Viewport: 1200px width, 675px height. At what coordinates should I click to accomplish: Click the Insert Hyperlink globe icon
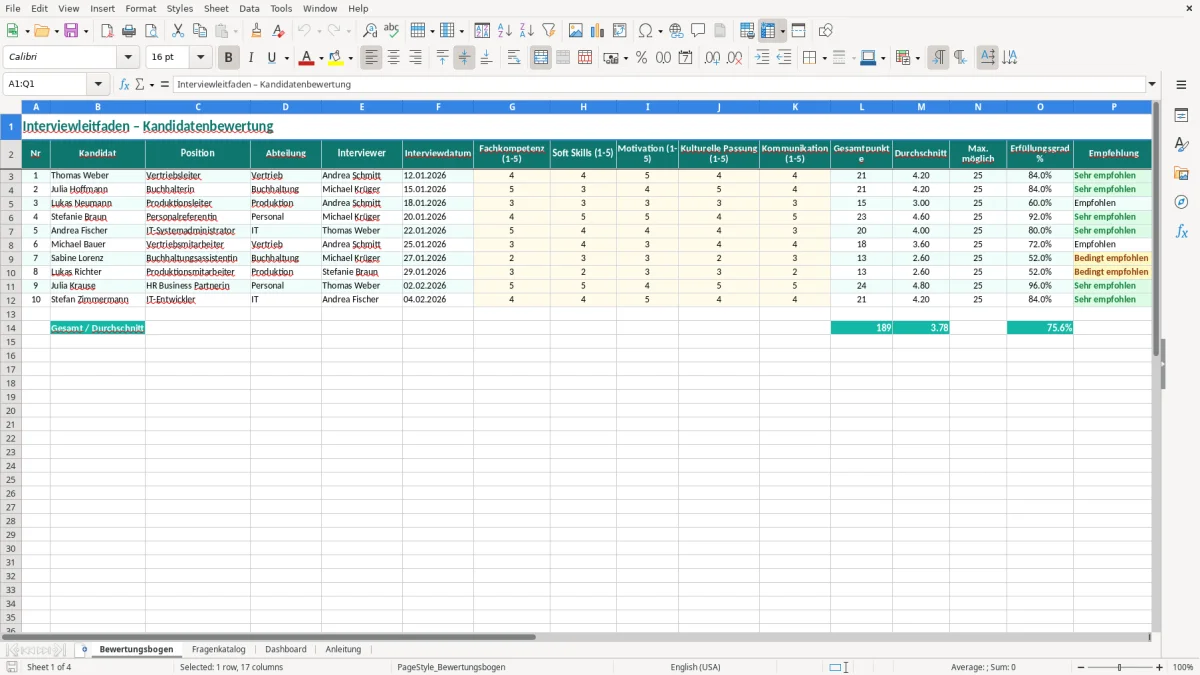676,31
